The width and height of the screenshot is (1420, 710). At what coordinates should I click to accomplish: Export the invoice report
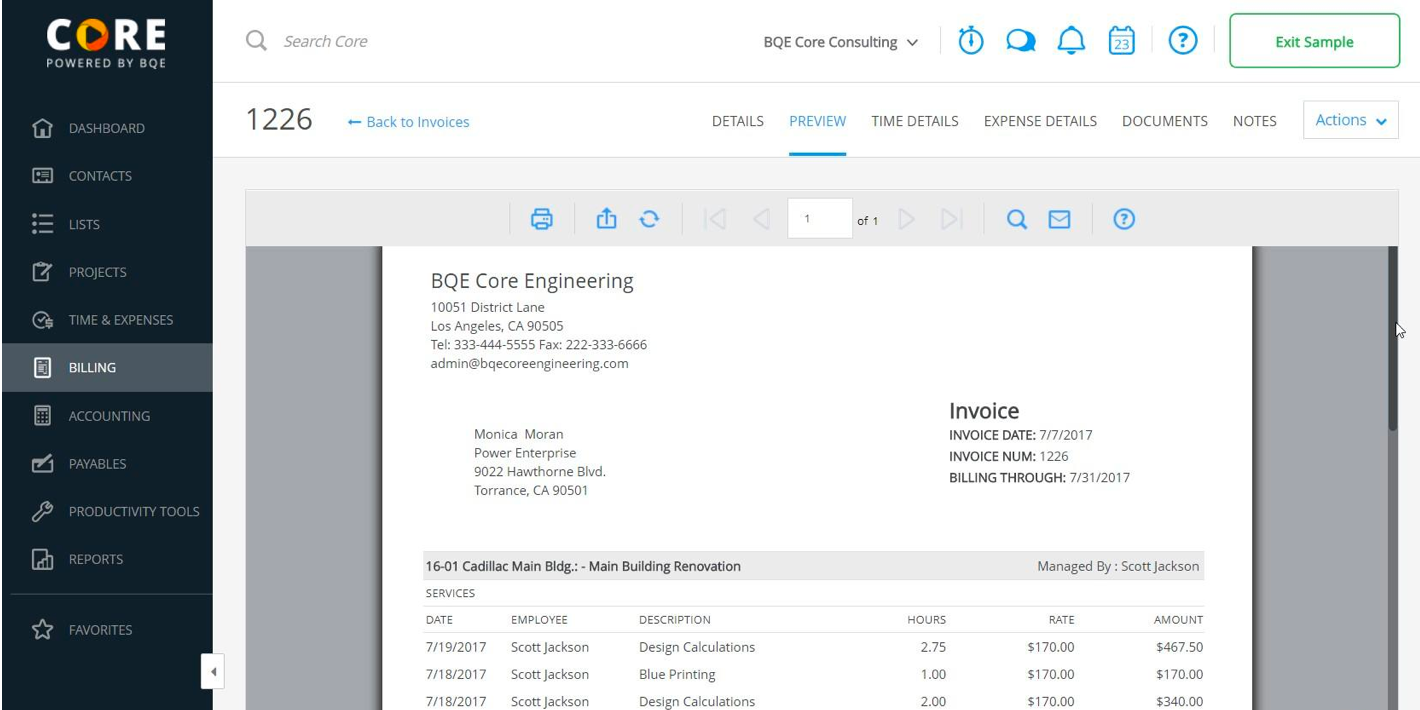(x=606, y=218)
